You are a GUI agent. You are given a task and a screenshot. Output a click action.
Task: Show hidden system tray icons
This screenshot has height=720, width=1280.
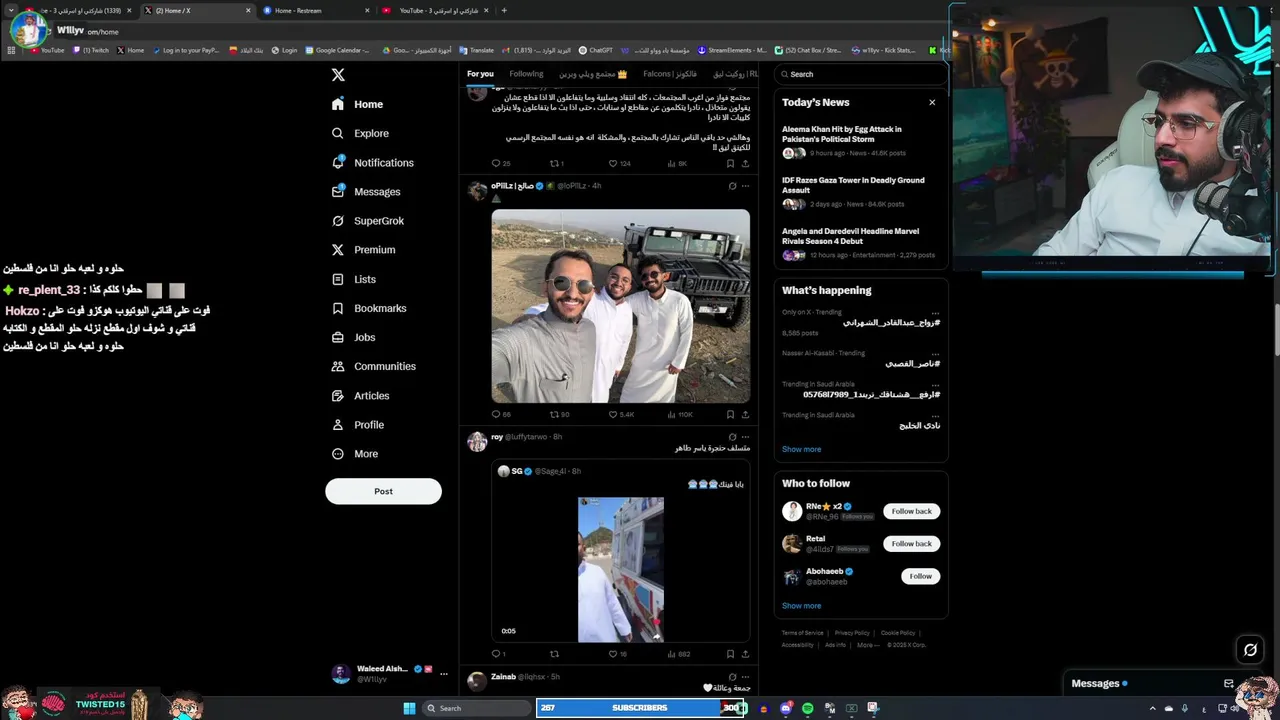(1152, 708)
